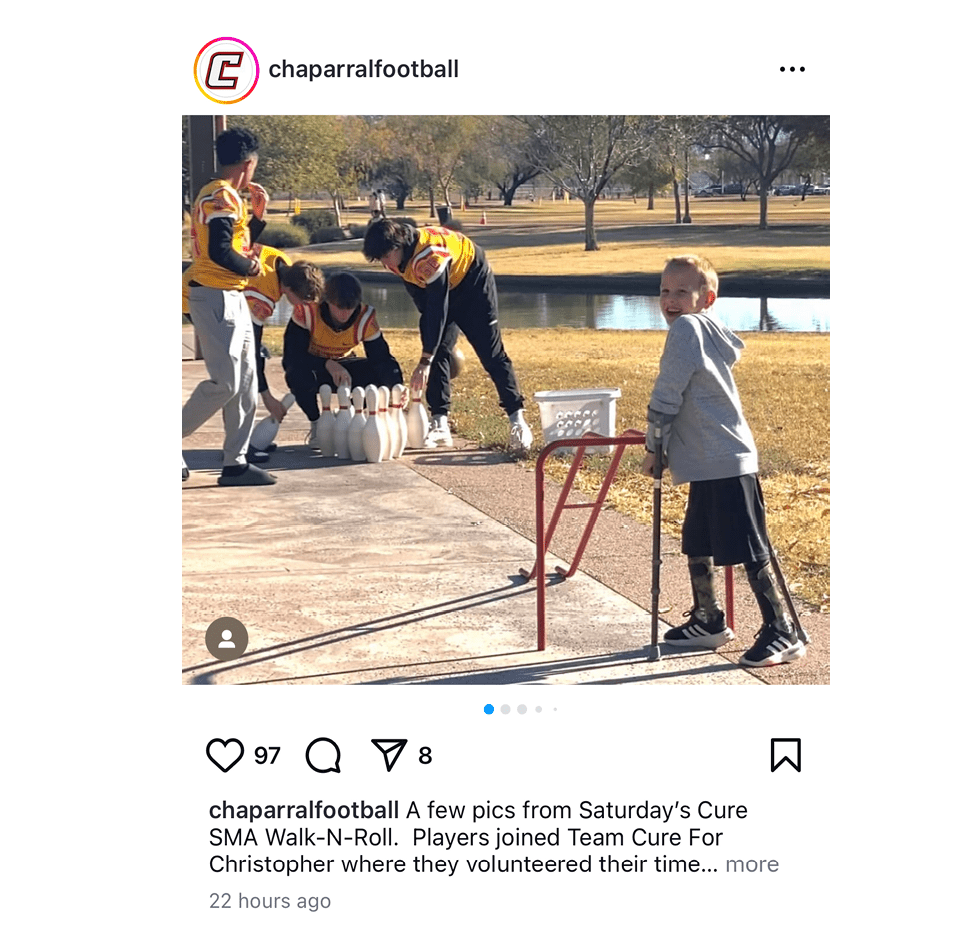Jump to the second carousel dot

(506, 709)
